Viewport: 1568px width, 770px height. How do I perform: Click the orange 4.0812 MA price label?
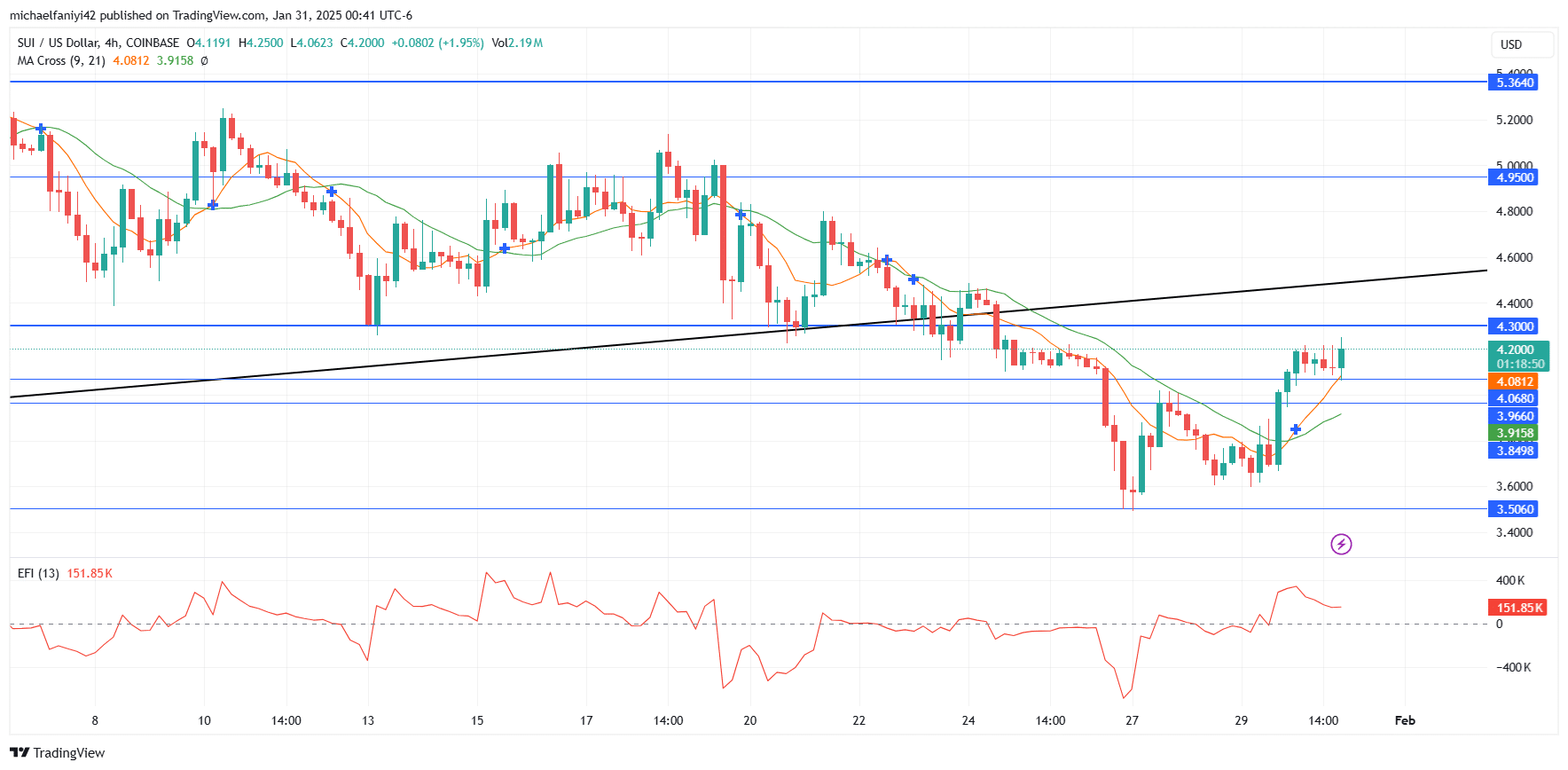(x=1515, y=381)
